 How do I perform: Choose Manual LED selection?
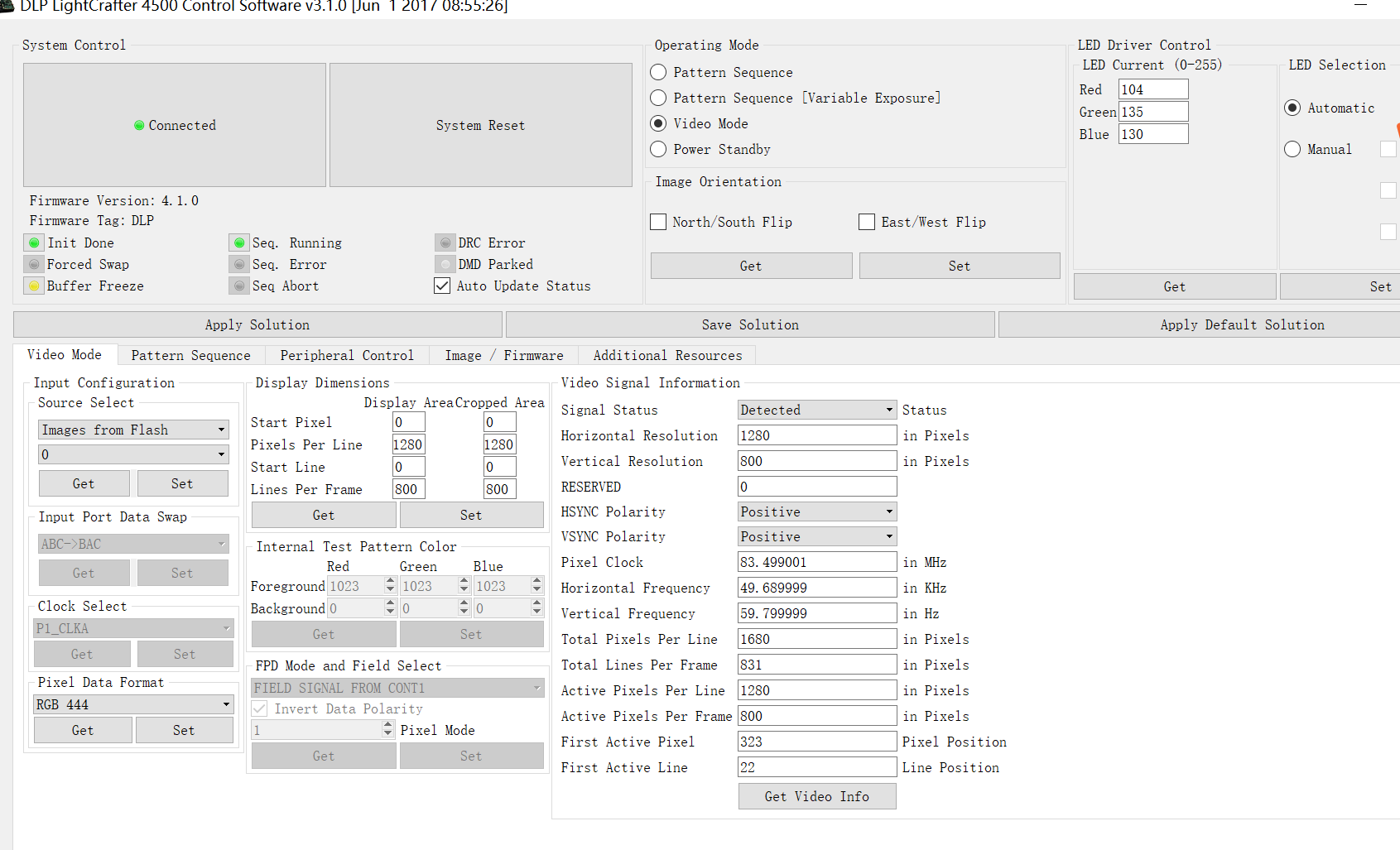click(1292, 149)
